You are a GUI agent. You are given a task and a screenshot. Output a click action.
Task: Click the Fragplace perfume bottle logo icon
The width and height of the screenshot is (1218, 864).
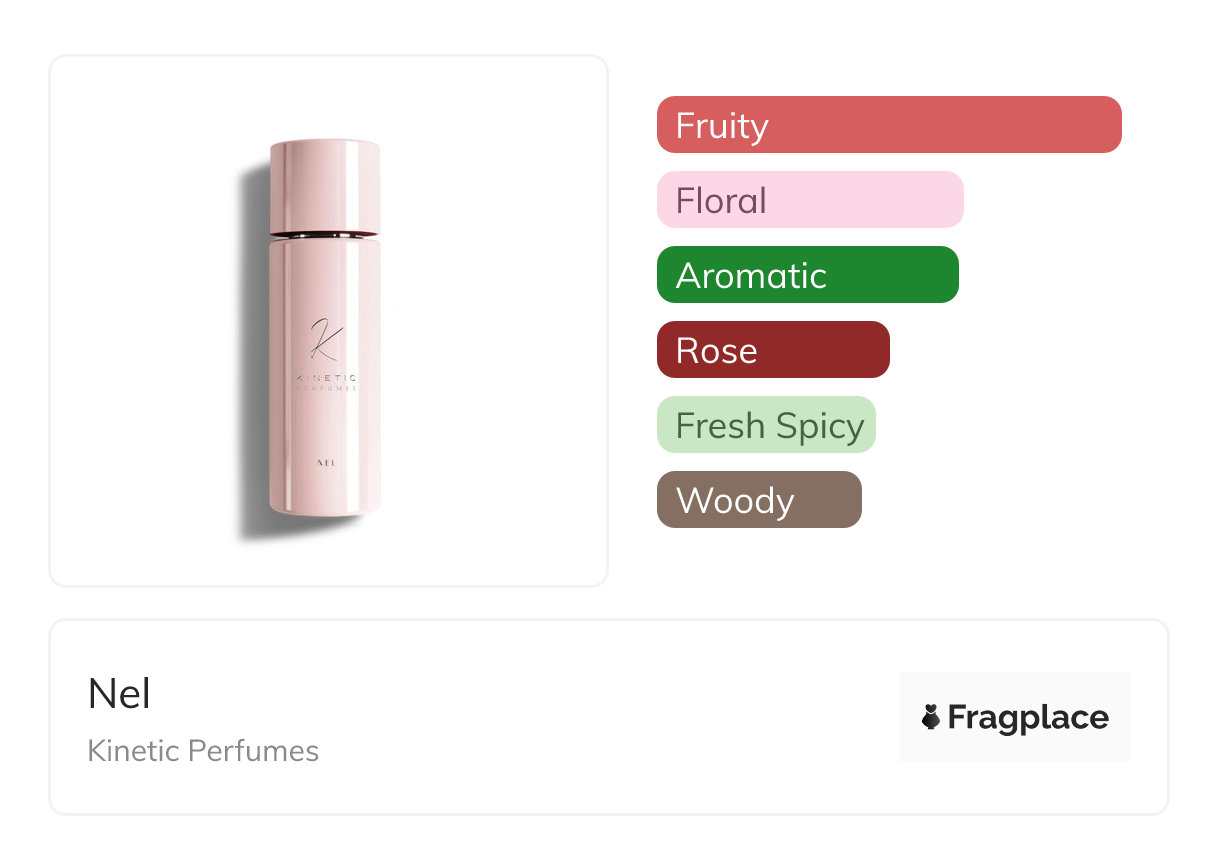click(x=931, y=717)
